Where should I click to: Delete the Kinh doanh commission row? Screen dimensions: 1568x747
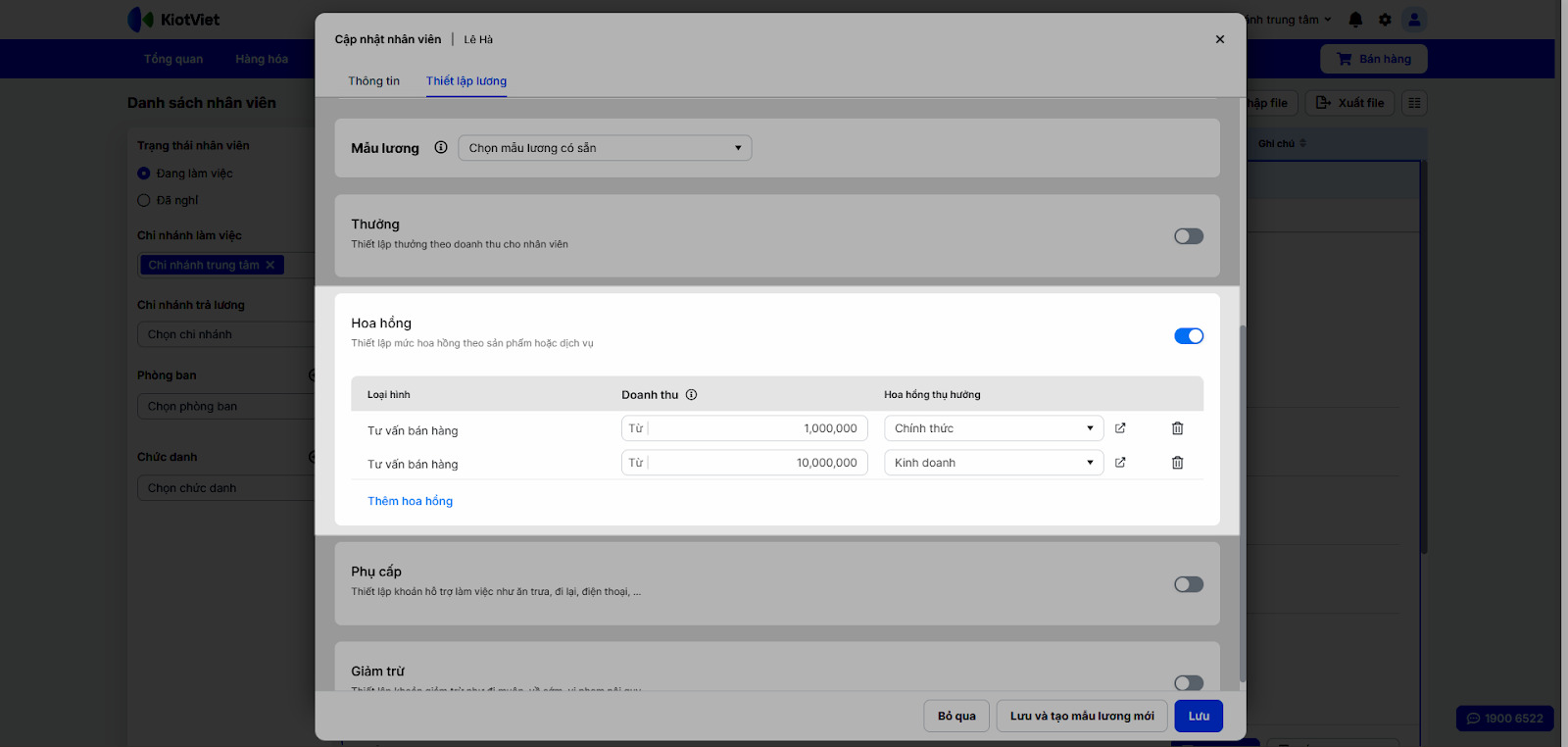tap(1177, 463)
